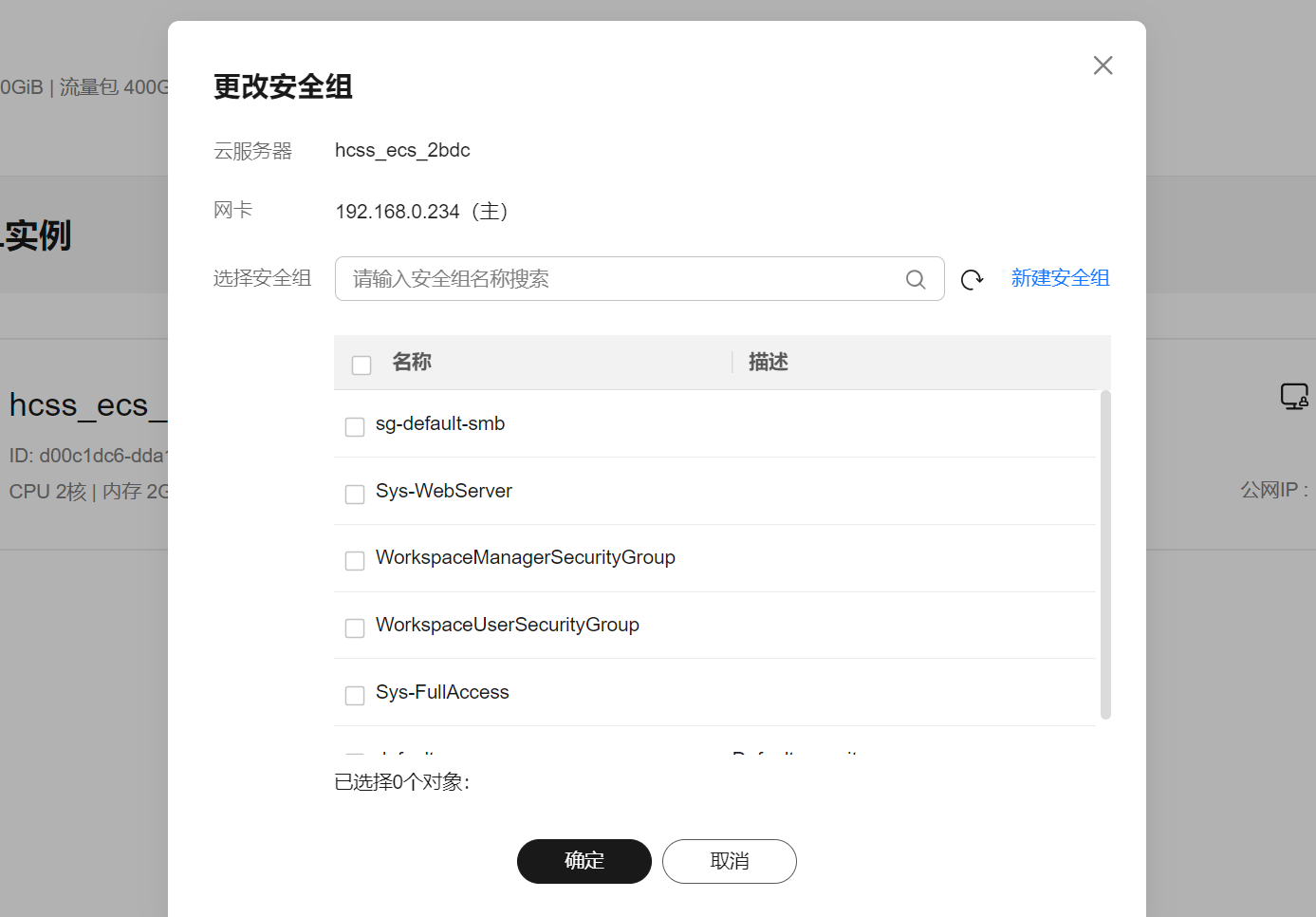Click the list's vertical scrollbar

pos(1105,554)
